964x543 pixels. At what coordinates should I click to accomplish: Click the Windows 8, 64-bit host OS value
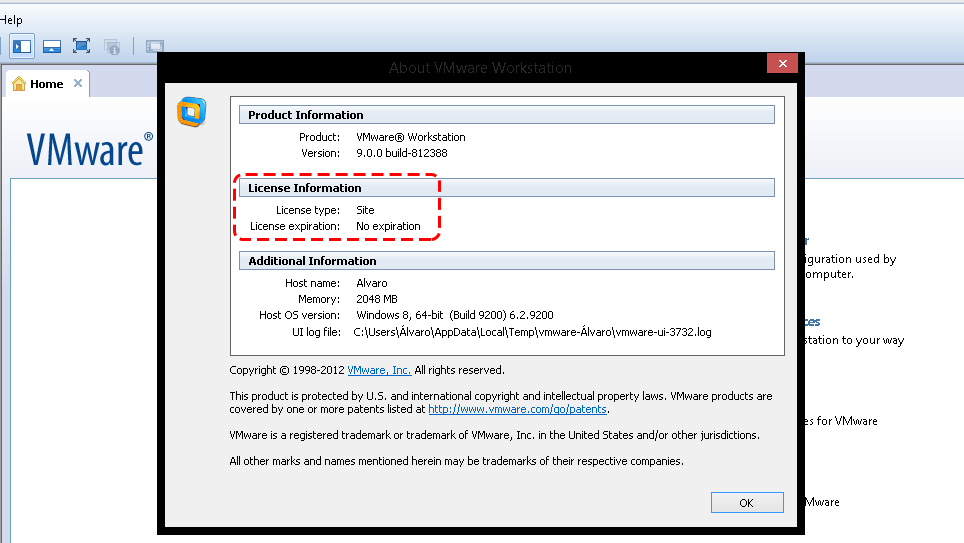[455, 315]
